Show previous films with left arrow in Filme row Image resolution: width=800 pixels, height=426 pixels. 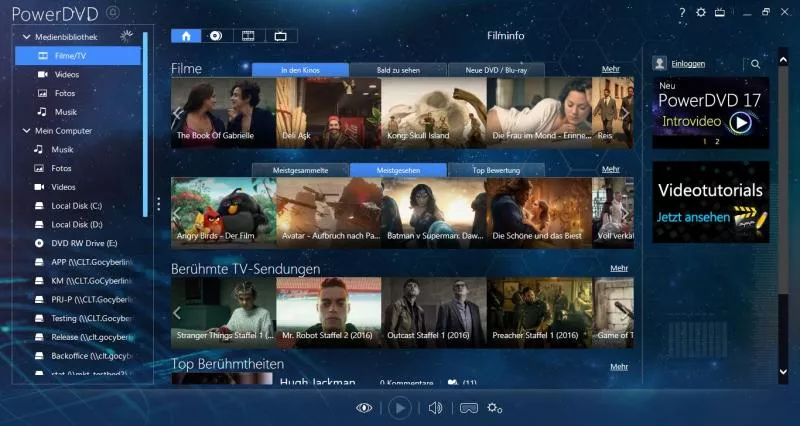[x=177, y=113]
